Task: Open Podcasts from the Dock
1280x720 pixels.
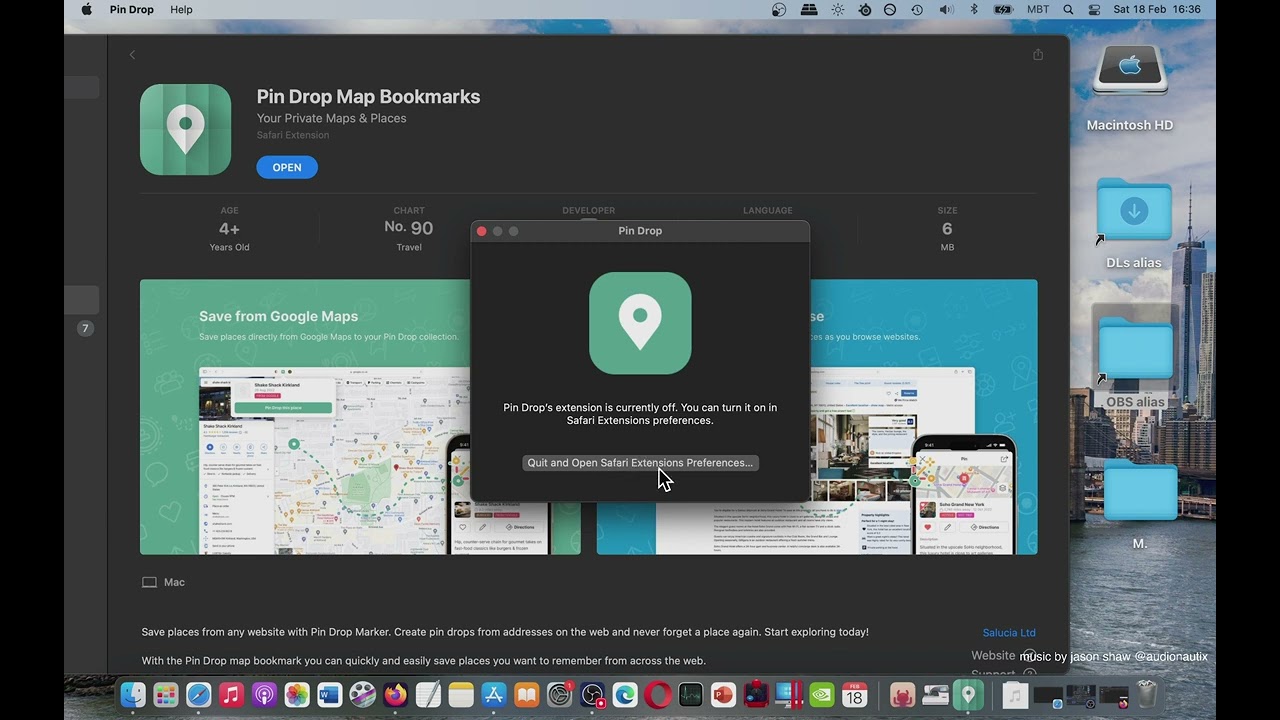Action: [x=264, y=695]
